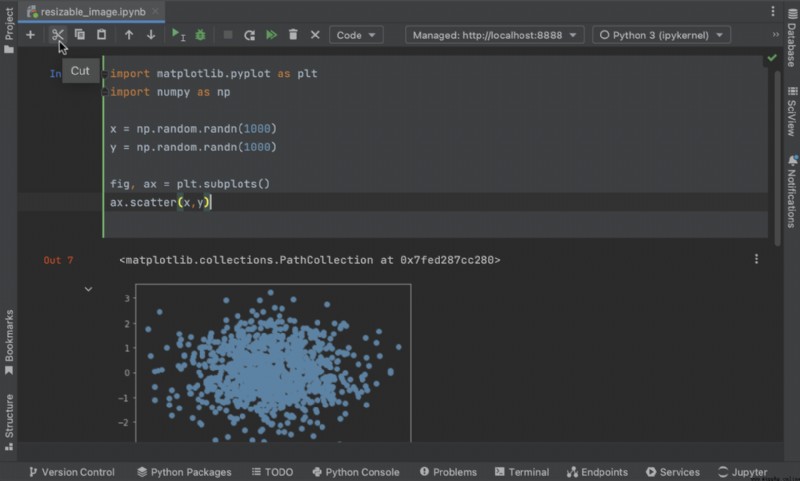Add a new cell with plus icon
Viewport: 800px width, 481px height.
[31, 35]
